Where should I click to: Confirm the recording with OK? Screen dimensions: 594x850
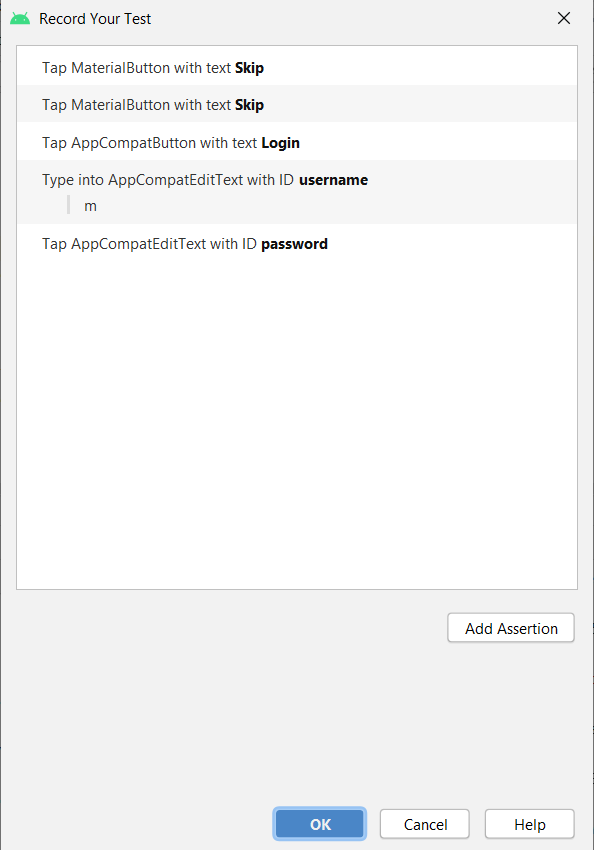pyautogui.click(x=320, y=824)
